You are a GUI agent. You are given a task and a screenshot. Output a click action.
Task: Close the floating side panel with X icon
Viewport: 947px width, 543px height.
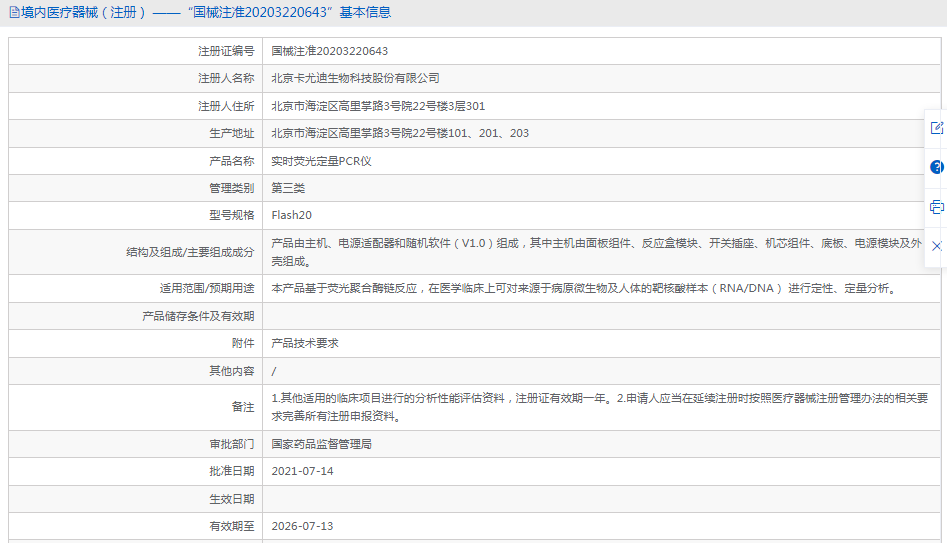click(937, 246)
